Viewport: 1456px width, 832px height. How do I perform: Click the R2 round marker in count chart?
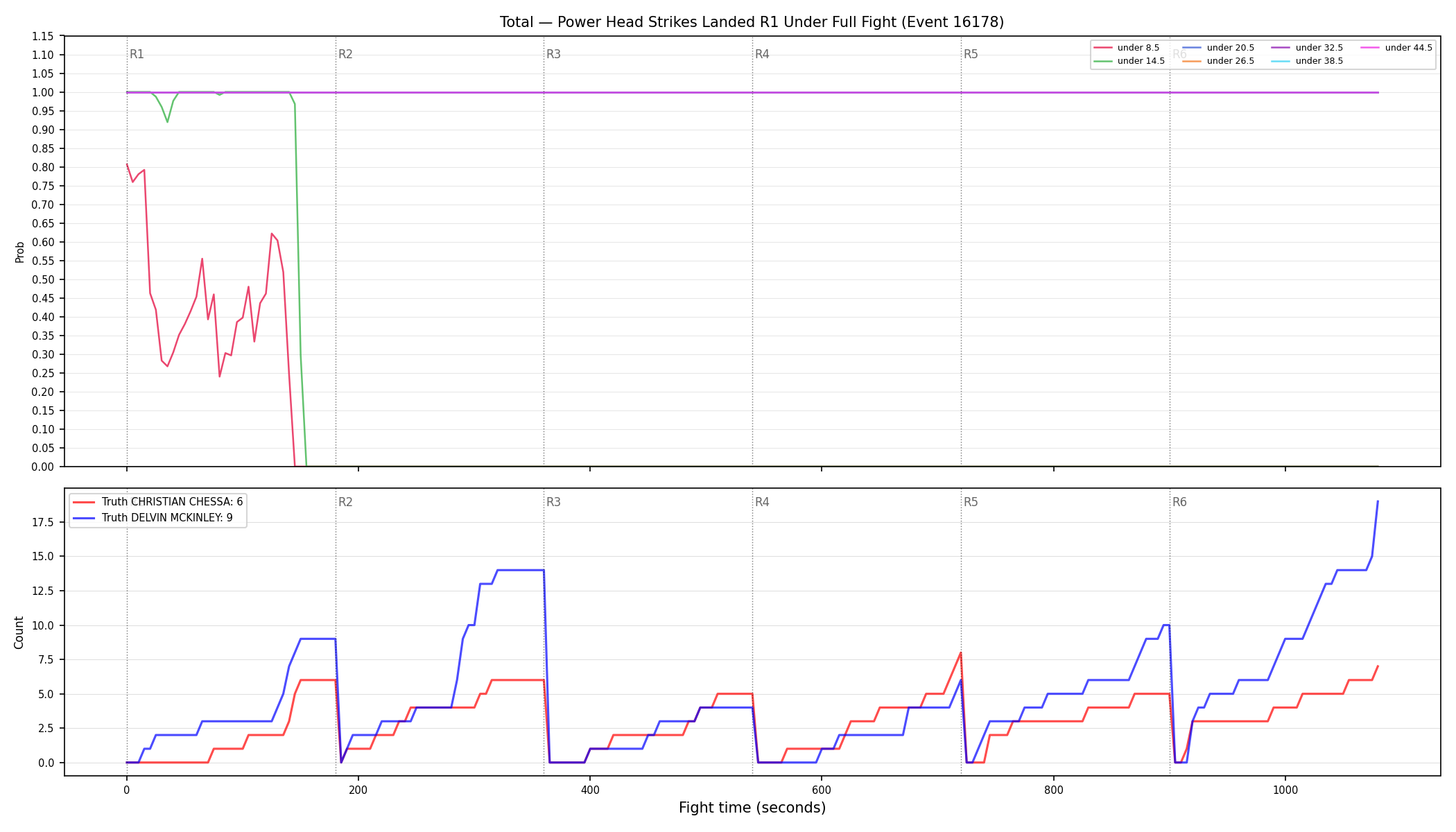(x=345, y=502)
